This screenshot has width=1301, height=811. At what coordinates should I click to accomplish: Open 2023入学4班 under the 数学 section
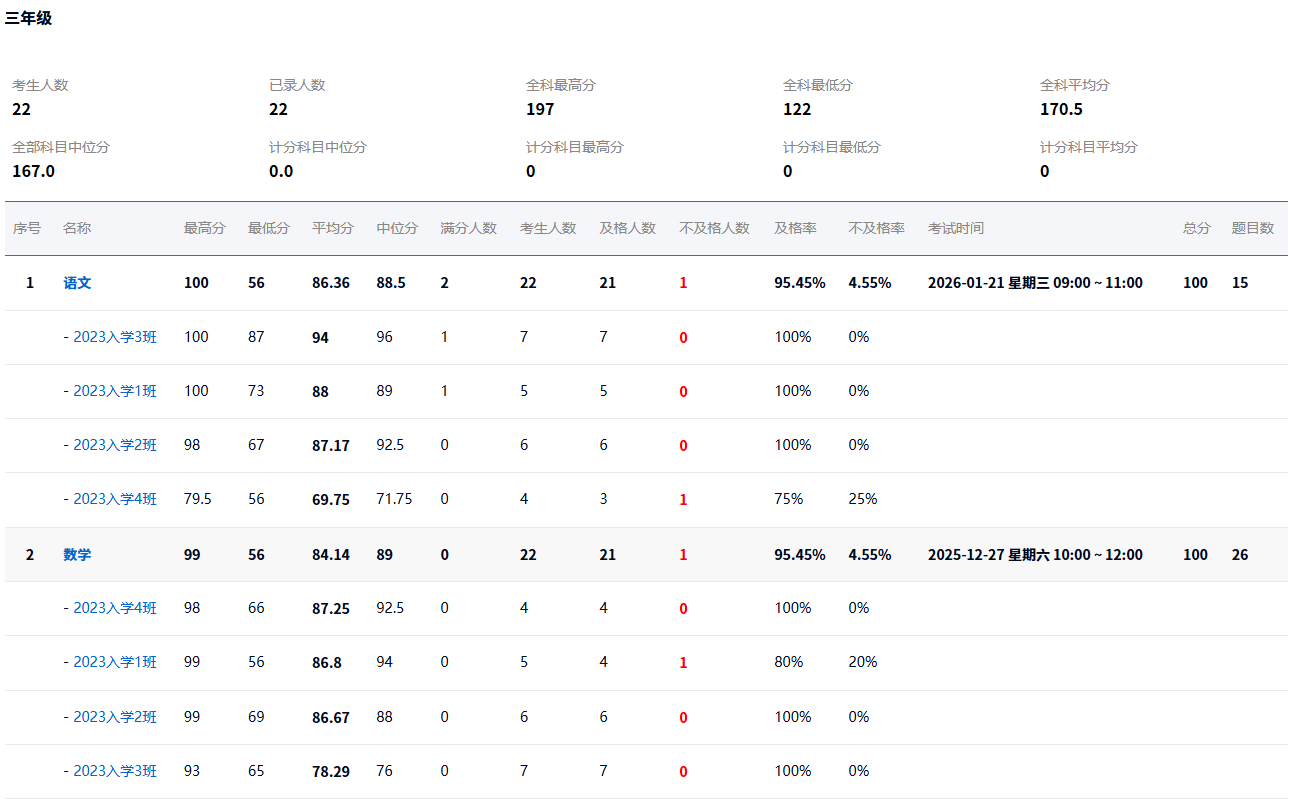click(x=114, y=608)
